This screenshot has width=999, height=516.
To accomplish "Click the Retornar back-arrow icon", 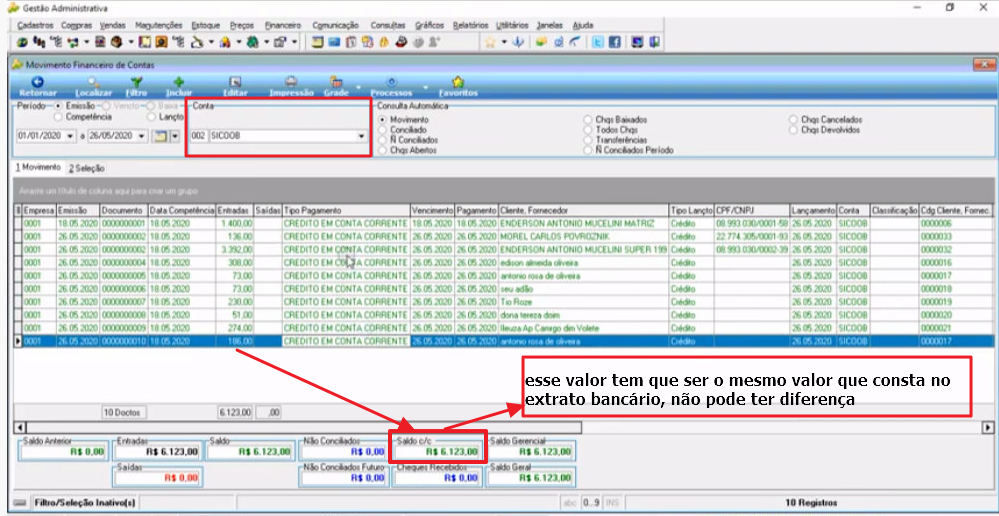I will coord(37,82).
